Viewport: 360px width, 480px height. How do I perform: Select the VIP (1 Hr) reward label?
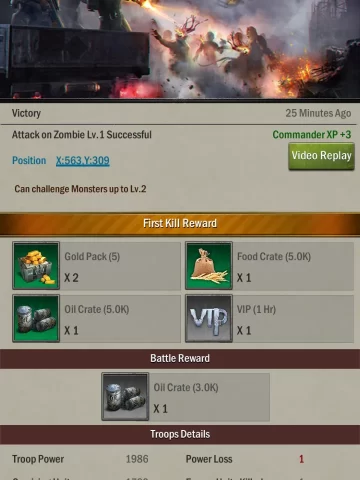pos(256,309)
